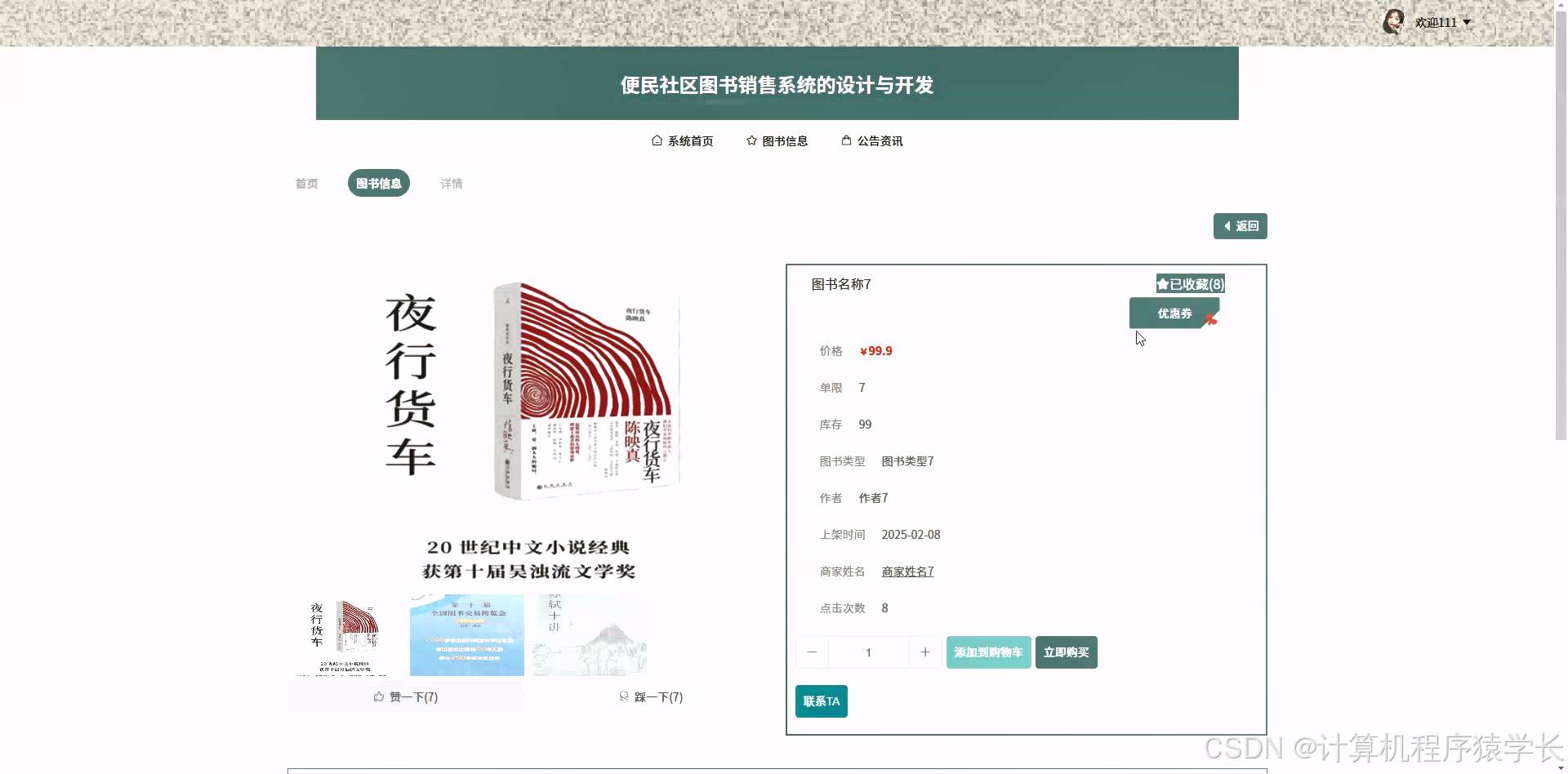Screen dimensions: 1568x774
Task: Click the 上架时间 date 2025-02-08
Action: tap(911, 535)
